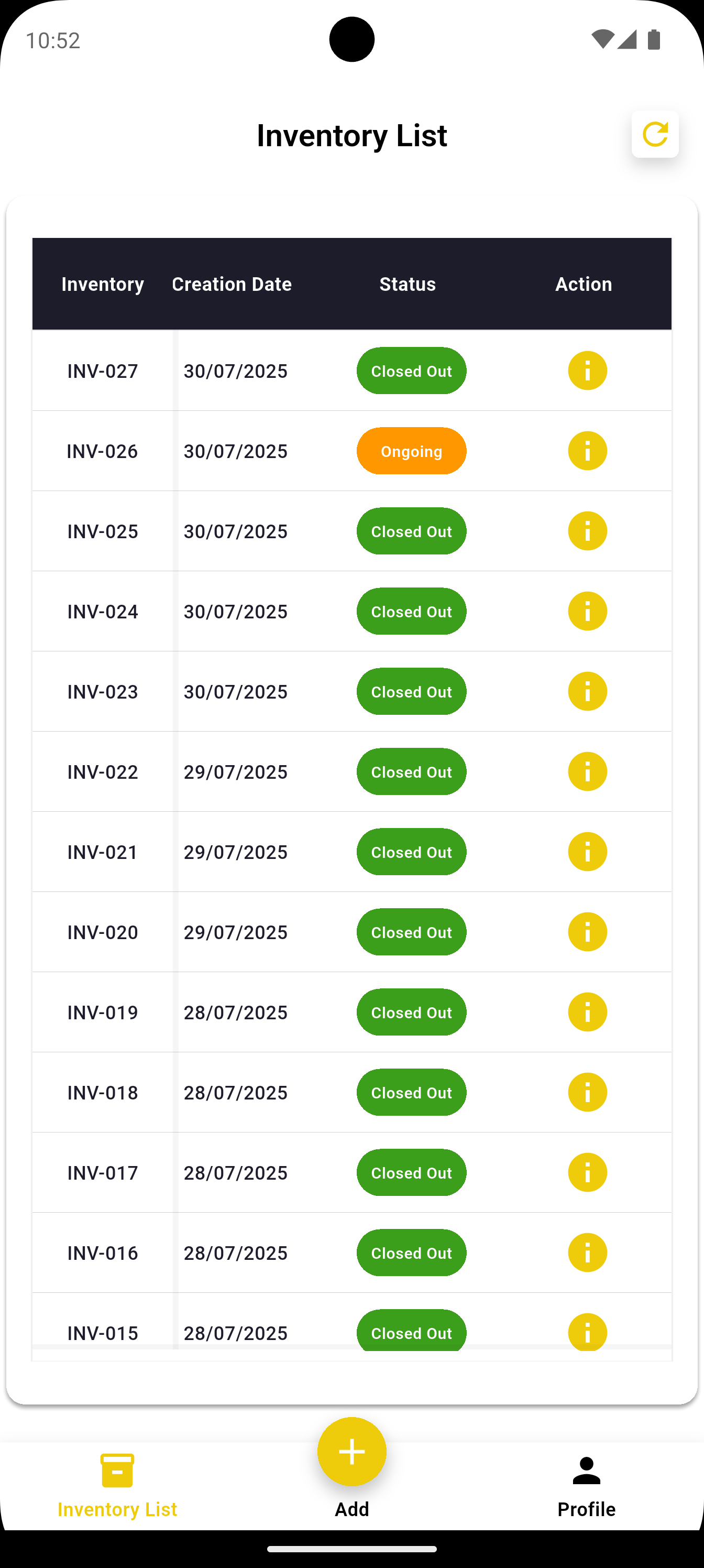Click the info icon for INV-020
Image resolution: width=704 pixels, height=1568 pixels.
click(587, 932)
